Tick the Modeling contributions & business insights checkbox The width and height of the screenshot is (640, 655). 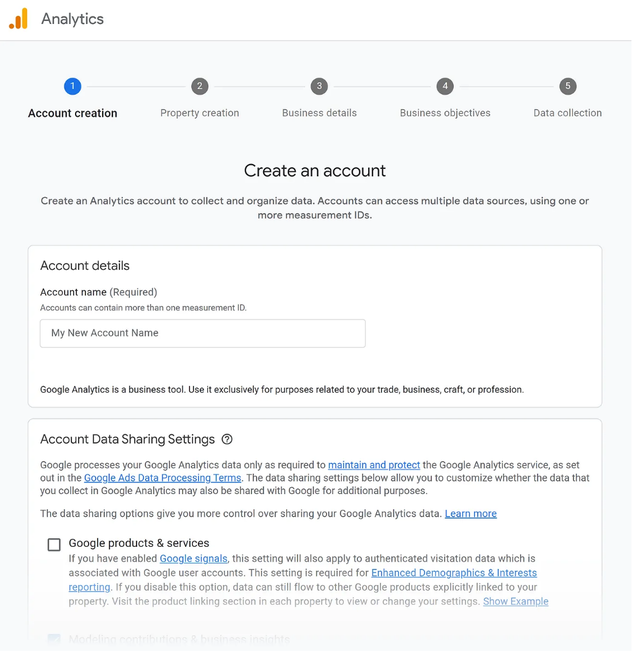tap(54, 639)
